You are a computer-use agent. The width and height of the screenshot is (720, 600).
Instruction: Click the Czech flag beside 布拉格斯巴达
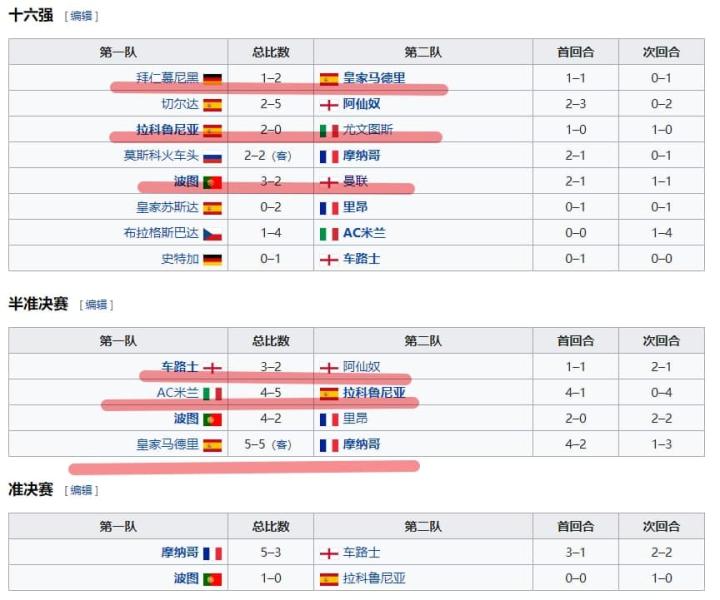pyautogui.click(x=212, y=234)
